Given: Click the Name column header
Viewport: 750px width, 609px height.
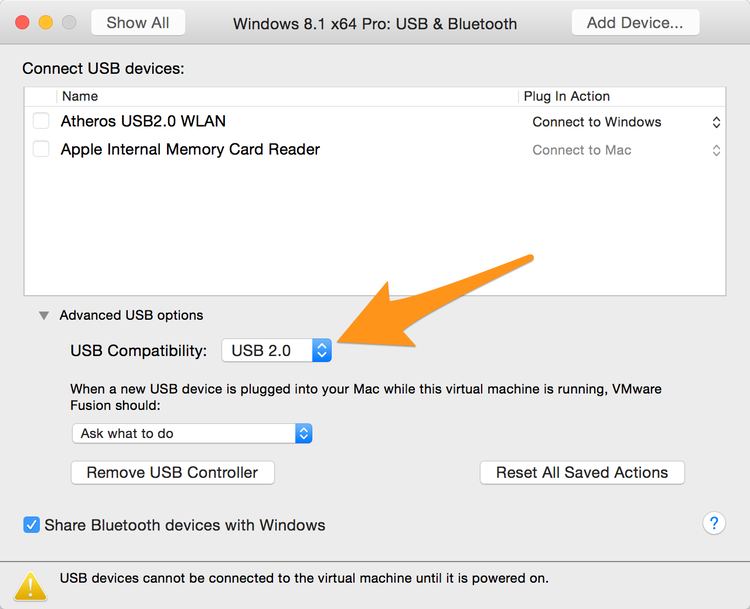Looking at the screenshot, I should click(x=287, y=96).
